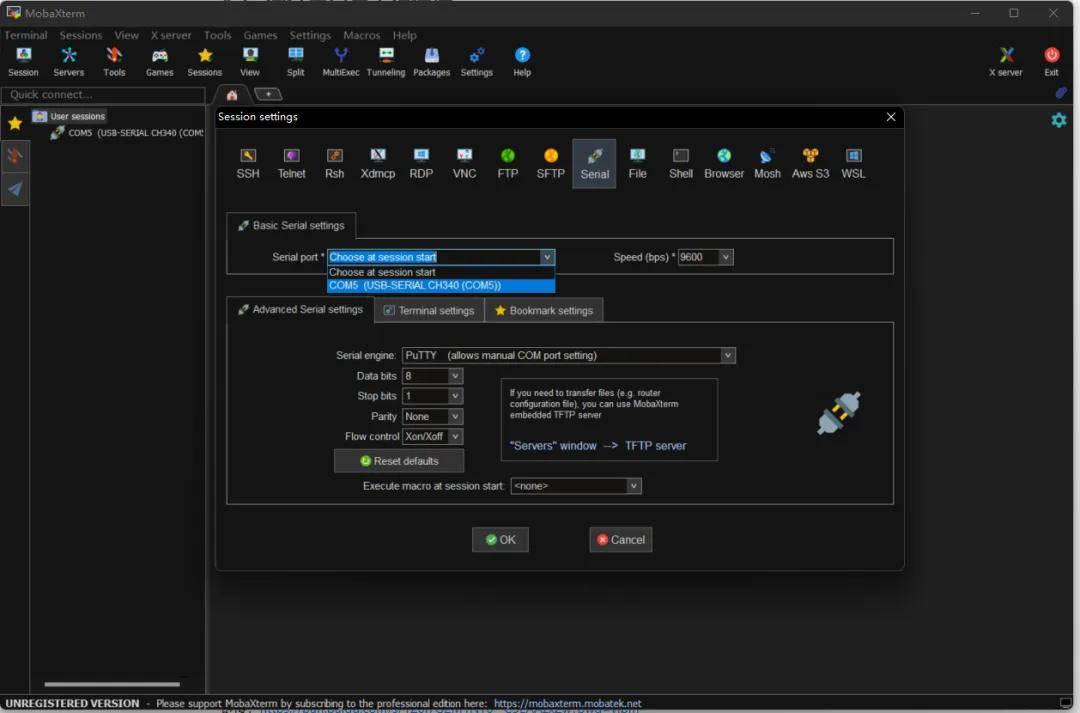This screenshot has height=713, width=1080.
Task: Select the SFTP session type
Action: tap(550, 163)
